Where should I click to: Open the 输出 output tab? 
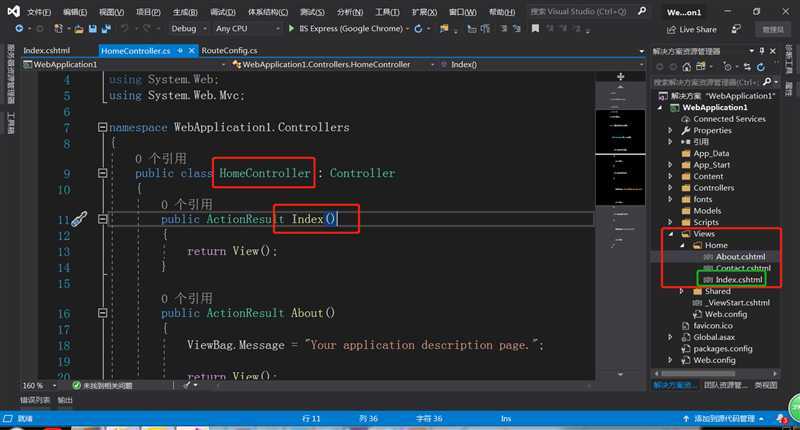[x=65, y=400]
